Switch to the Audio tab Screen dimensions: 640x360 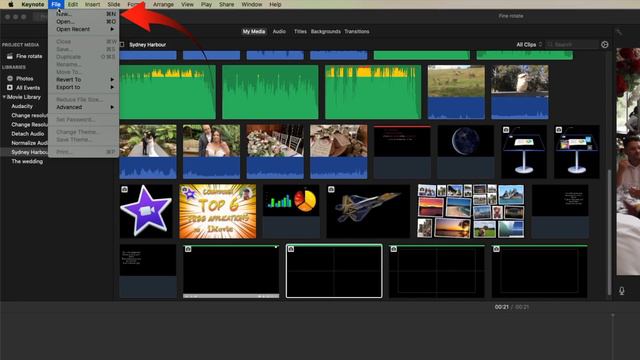pyautogui.click(x=279, y=31)
